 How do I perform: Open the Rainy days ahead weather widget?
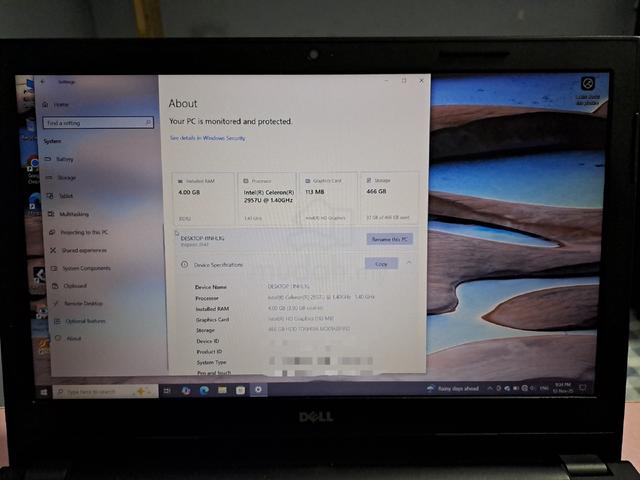tap(453, 389)
